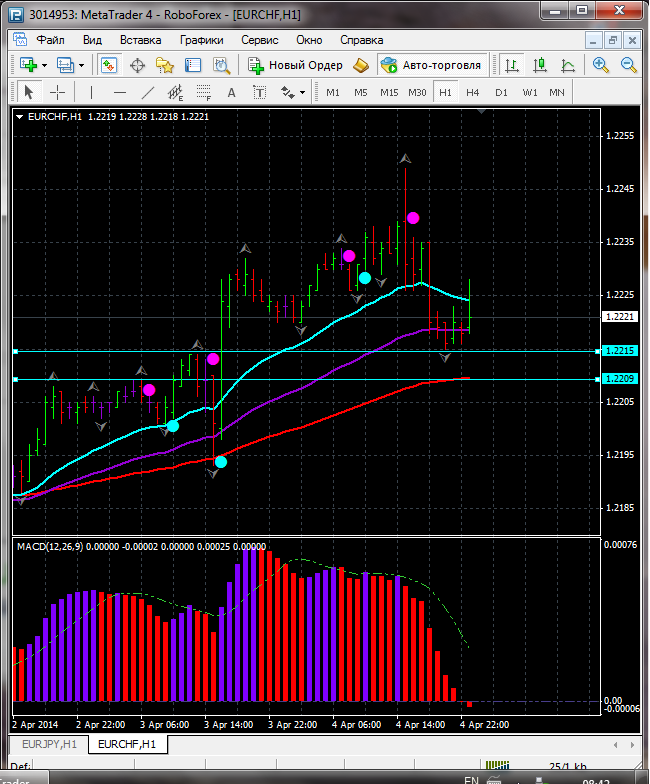The image size is (650, 784).
Task: Toggle the Market Watch window icon
Action: [109, 65]
